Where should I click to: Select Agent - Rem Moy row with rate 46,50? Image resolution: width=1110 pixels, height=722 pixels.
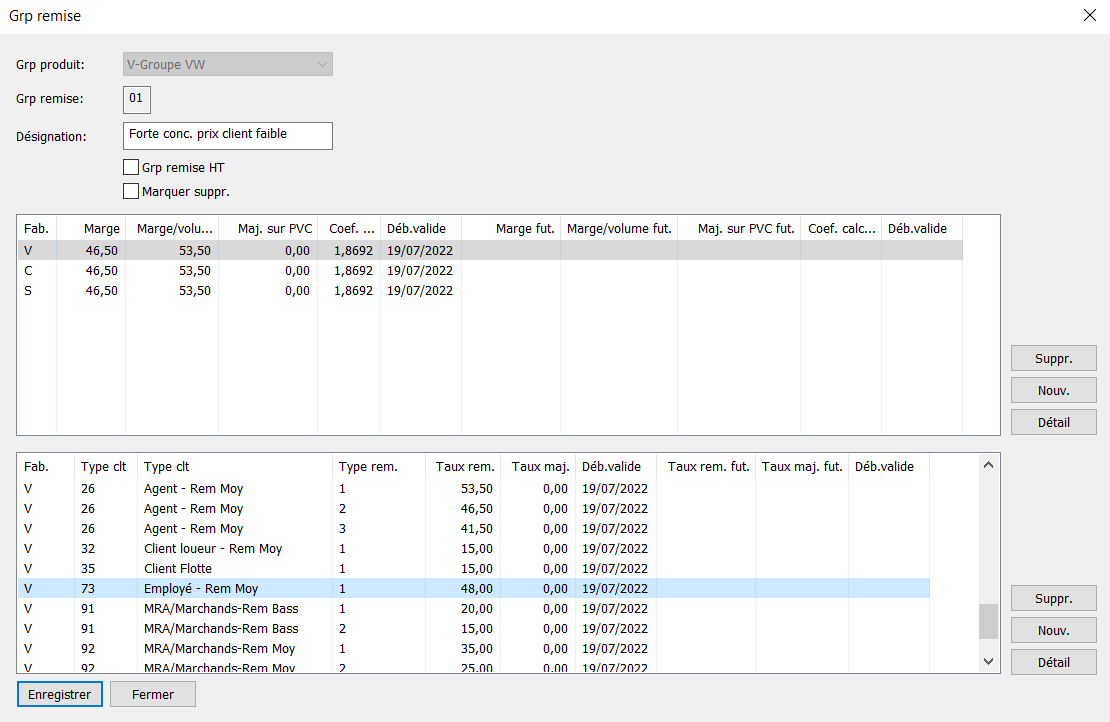[x=474, y=508]
